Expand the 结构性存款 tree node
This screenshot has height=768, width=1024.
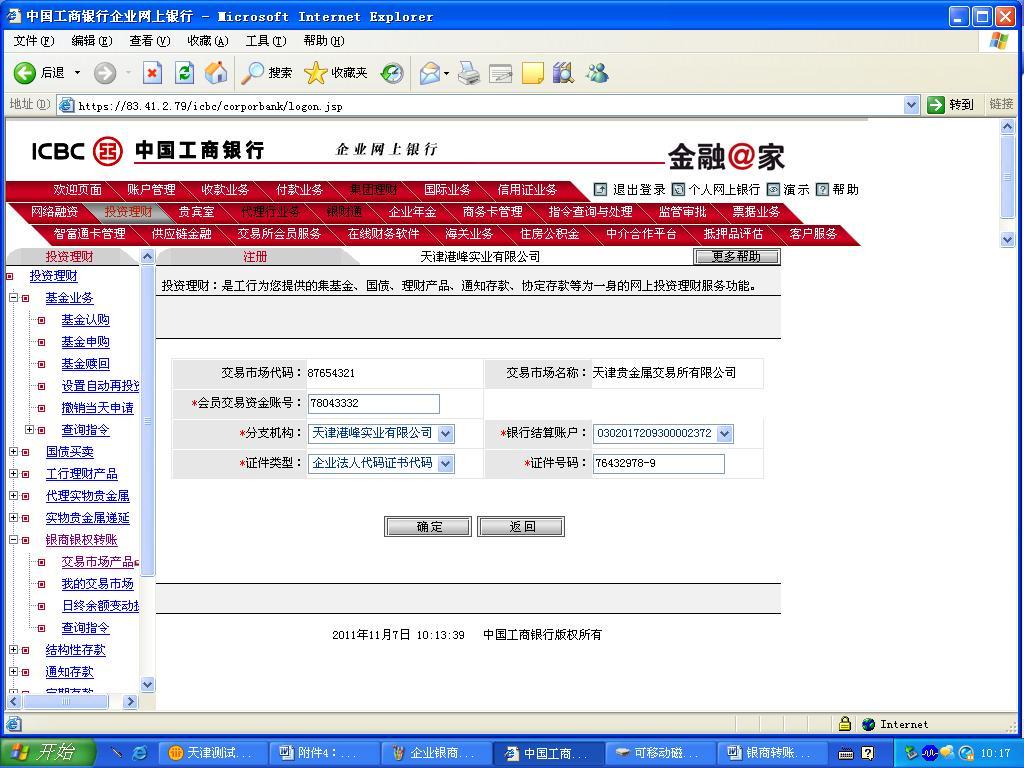[x=13, y=650]
